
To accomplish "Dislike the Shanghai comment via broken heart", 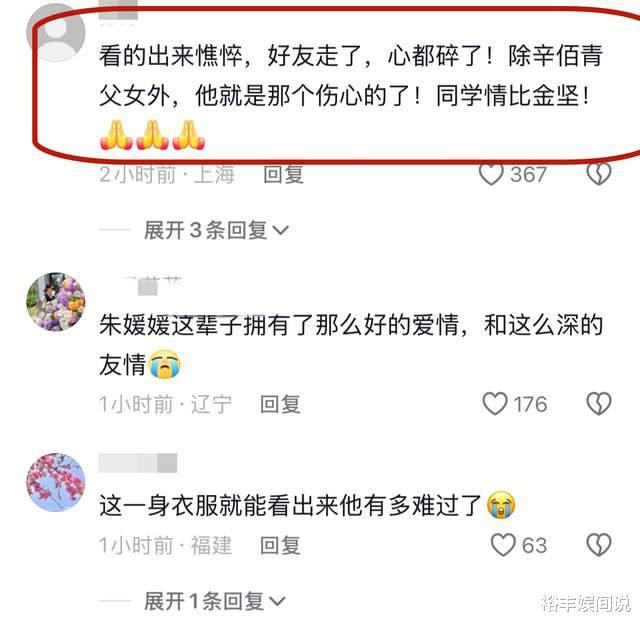I will point(598,173).
